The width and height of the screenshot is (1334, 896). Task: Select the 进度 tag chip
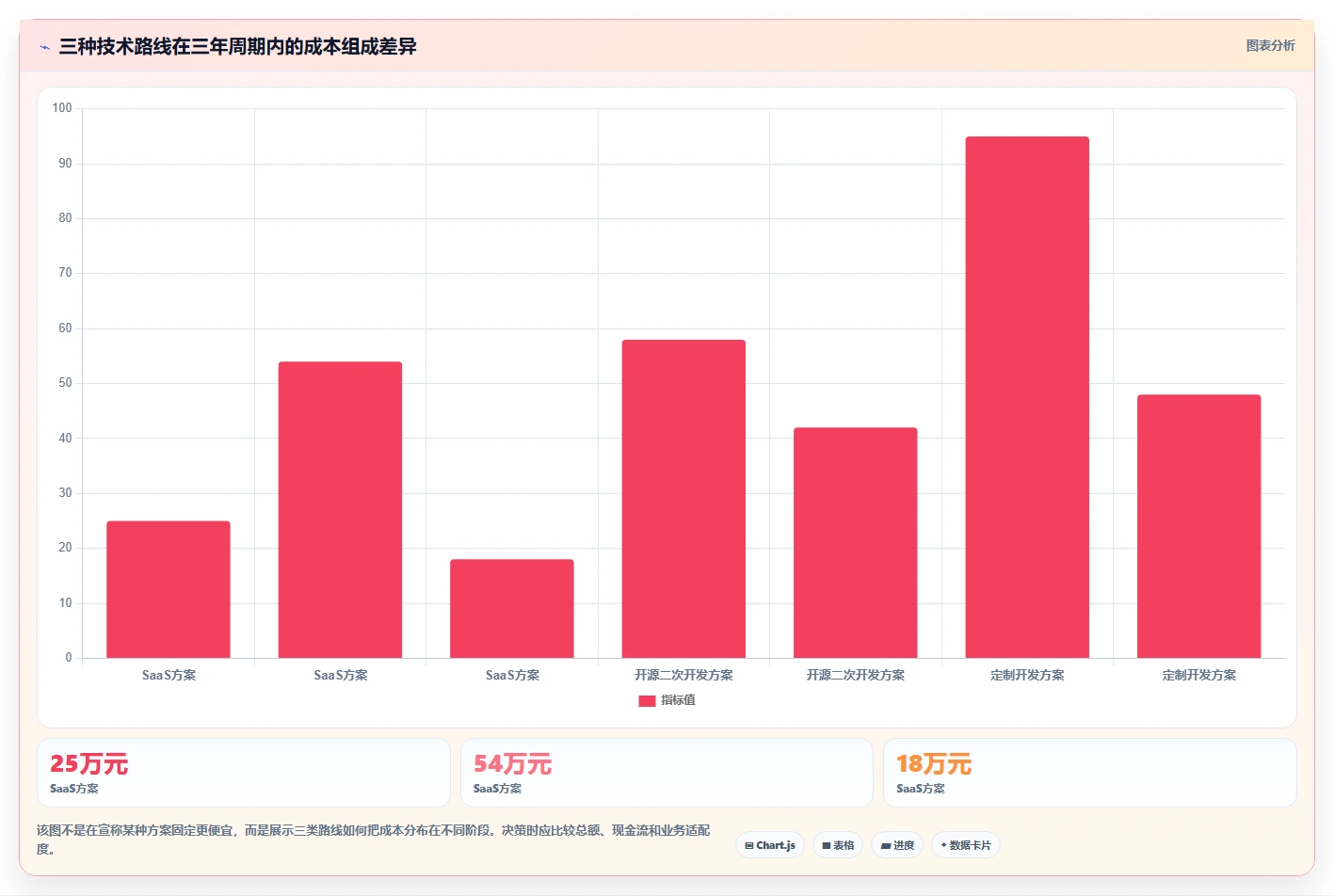[x=897, y=845]
